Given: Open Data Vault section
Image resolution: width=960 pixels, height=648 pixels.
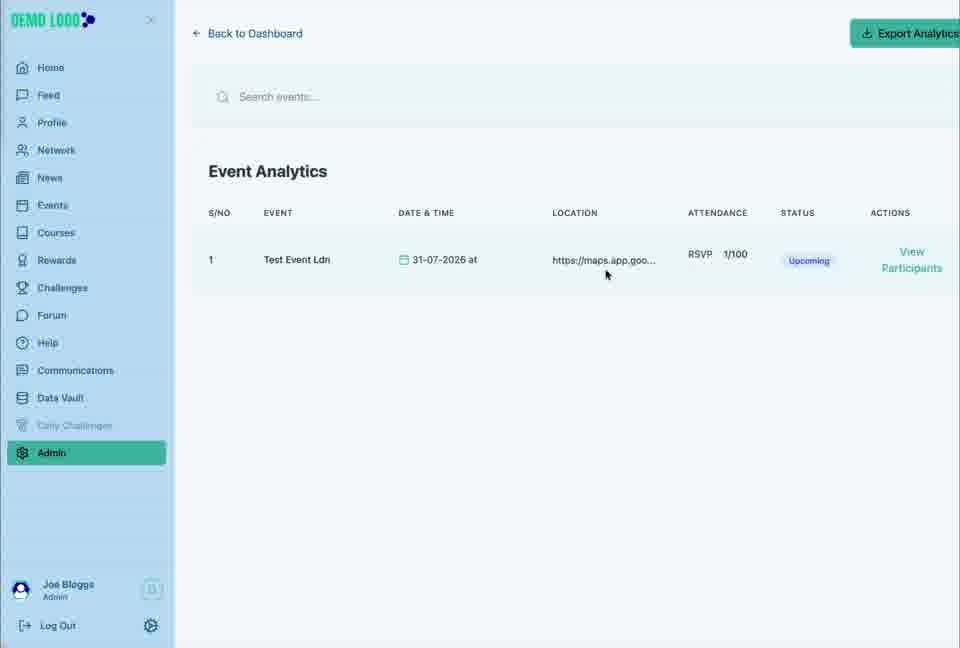Looking at the screenshot, I should 86,398.
